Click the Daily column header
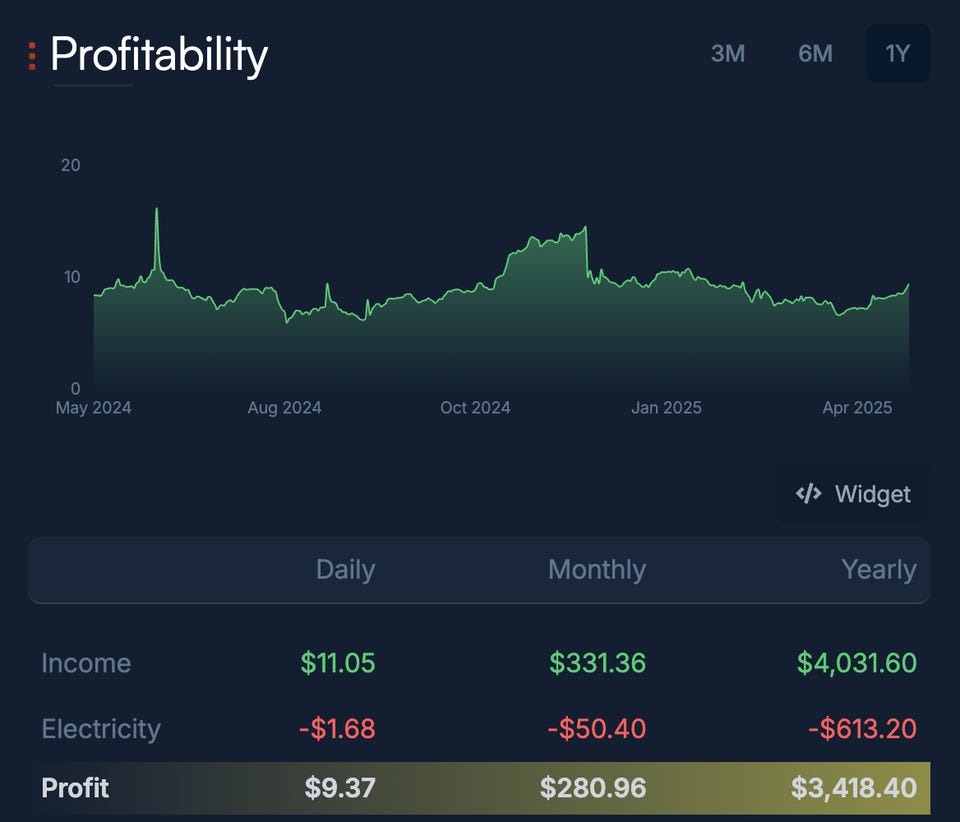 pos(345,569)
